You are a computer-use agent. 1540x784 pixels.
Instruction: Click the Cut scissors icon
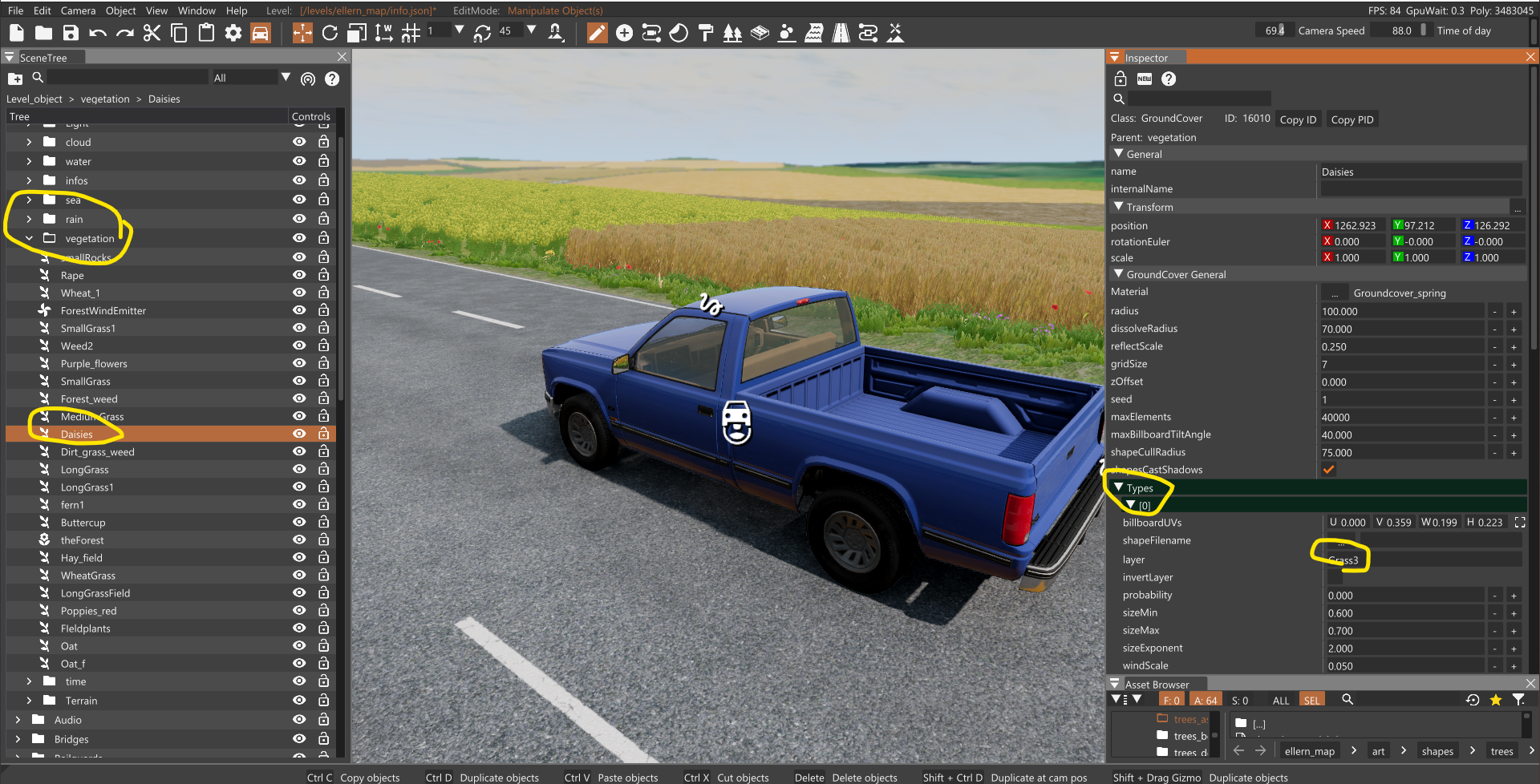click(152, 33)
